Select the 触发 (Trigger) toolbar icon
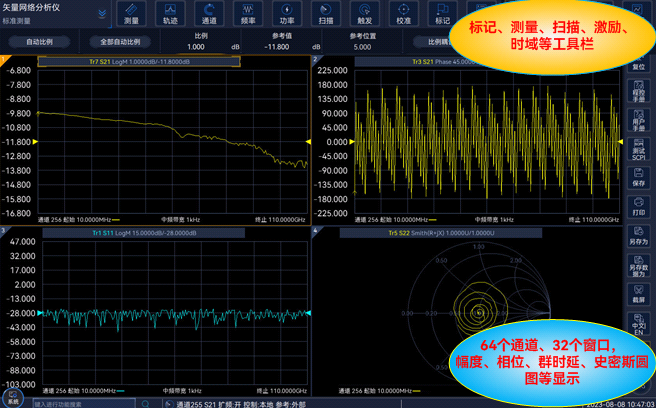656x408 pixels. 365,13
